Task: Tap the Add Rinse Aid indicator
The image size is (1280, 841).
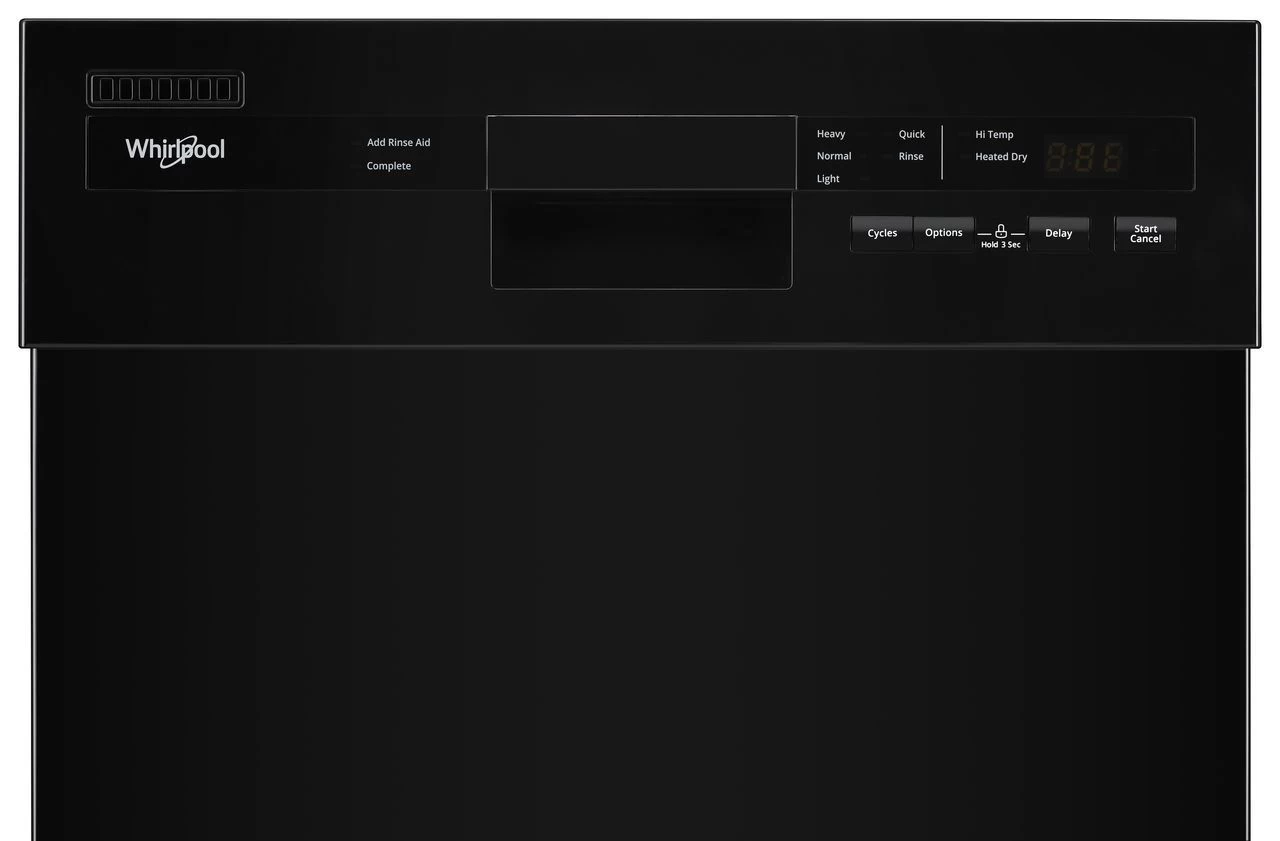Action: point(398,142)
